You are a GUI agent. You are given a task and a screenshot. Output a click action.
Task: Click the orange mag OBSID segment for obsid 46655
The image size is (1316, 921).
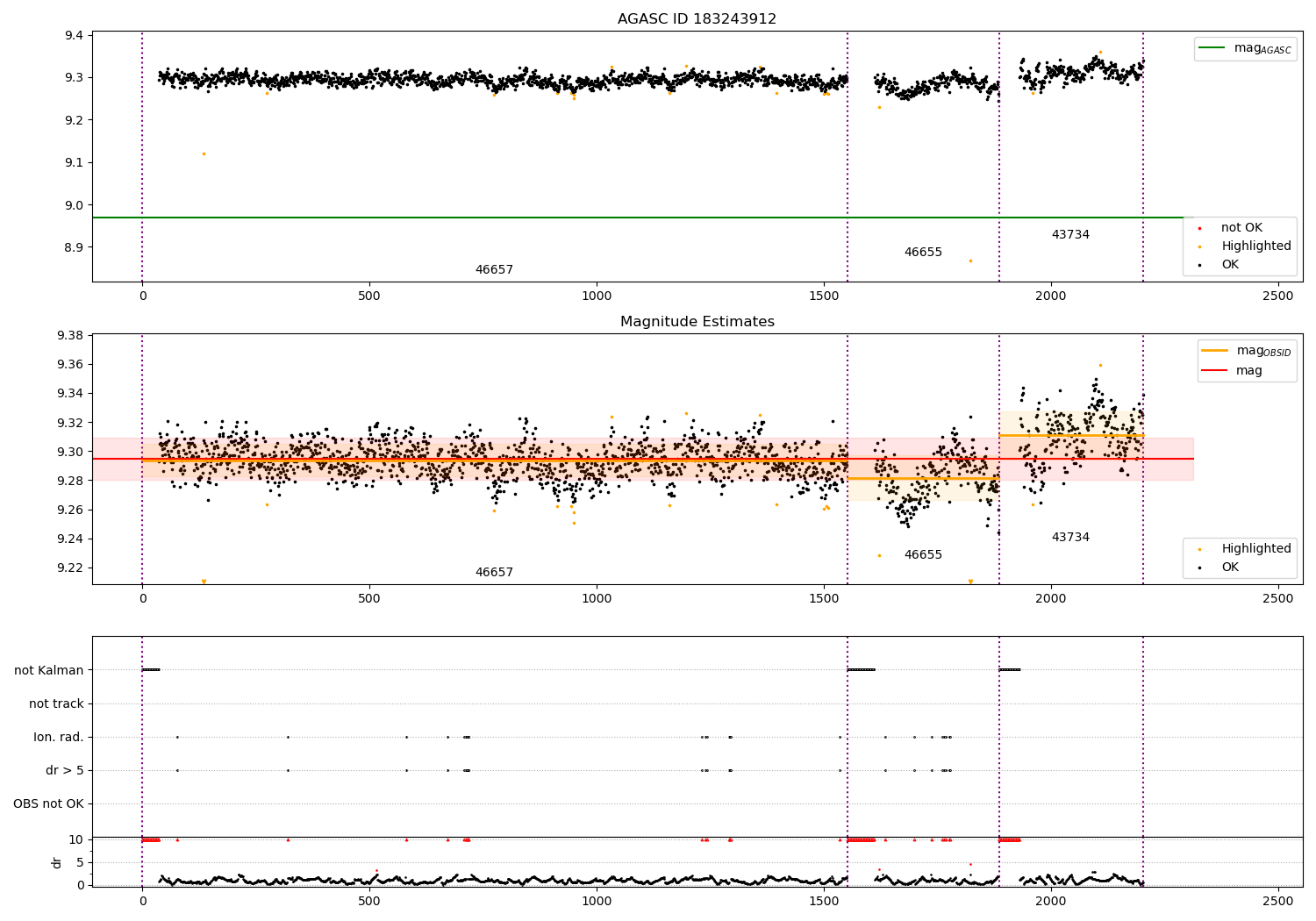coord(923,478)
